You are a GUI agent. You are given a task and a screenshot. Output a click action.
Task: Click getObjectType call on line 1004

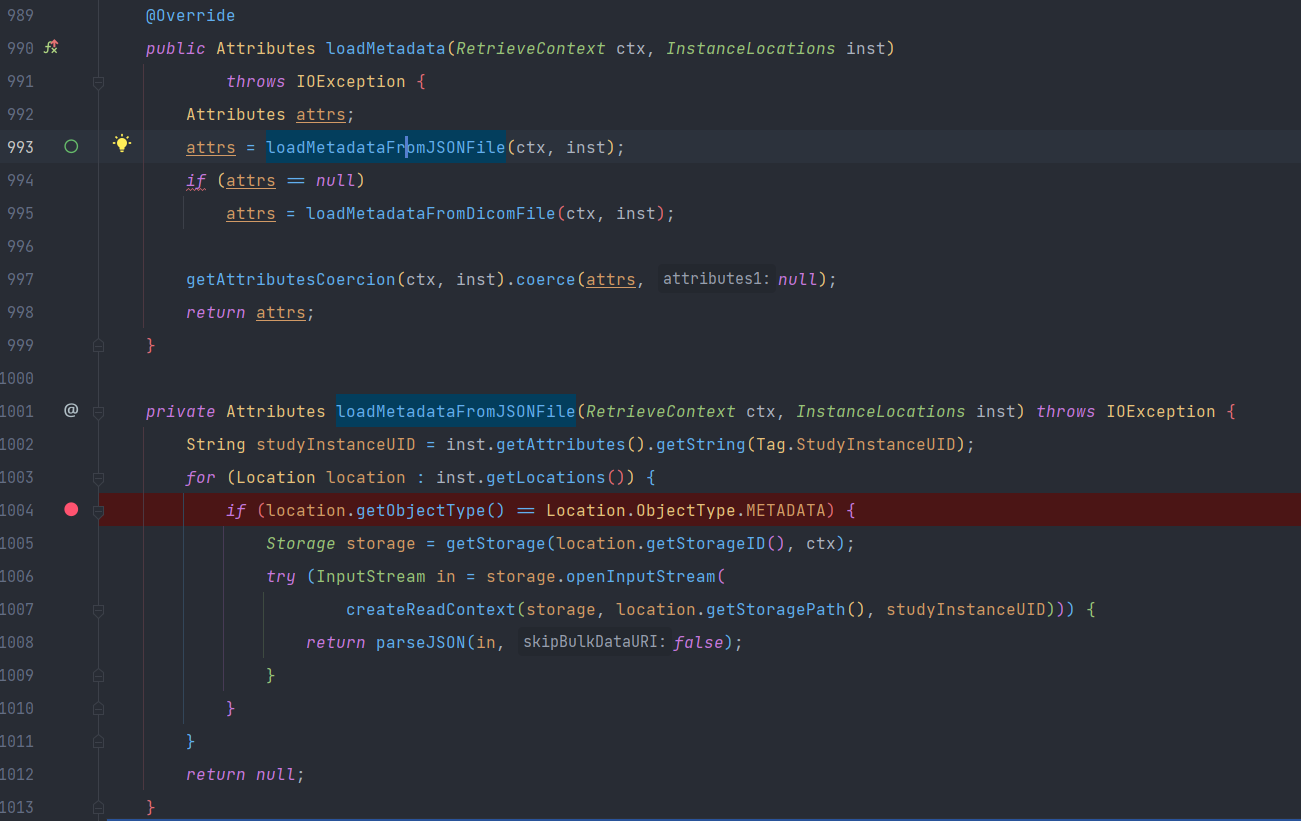click(x=420, y=510)
